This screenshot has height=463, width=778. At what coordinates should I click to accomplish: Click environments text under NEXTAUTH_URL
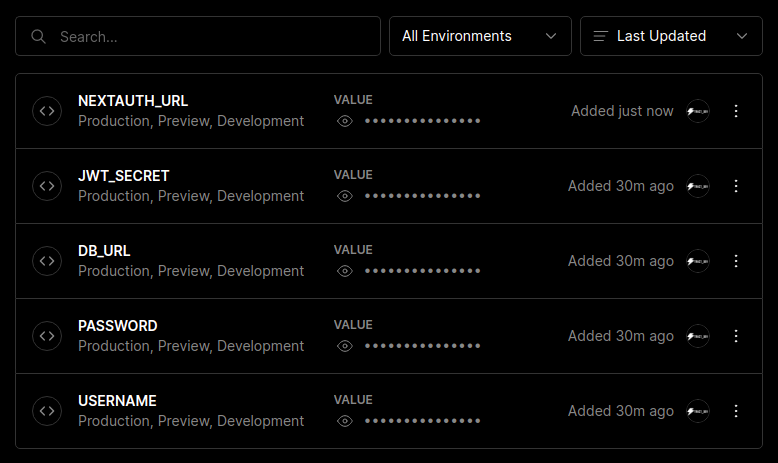pos(191,121)
